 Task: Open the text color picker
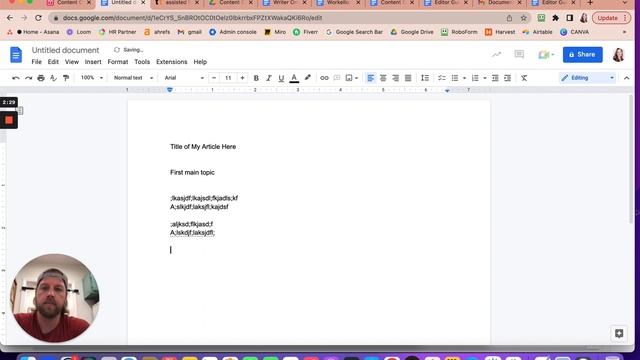coord(294,78)
